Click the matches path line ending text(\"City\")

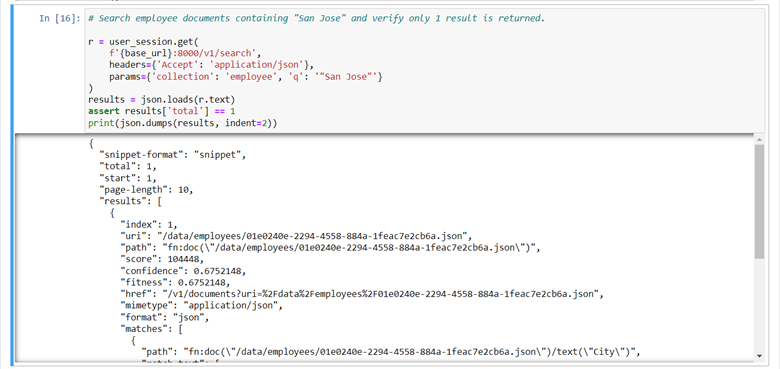(x=390, y=352)
